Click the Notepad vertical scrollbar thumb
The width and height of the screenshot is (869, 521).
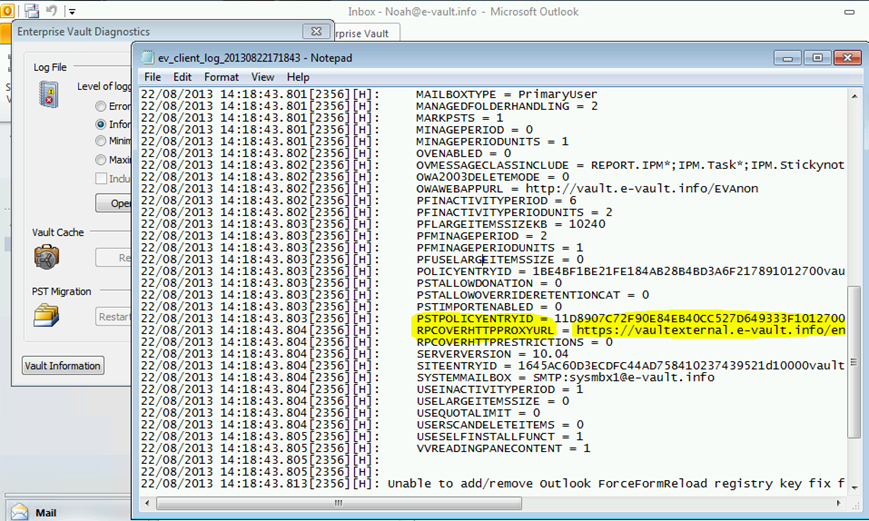[x=854, y=363]
